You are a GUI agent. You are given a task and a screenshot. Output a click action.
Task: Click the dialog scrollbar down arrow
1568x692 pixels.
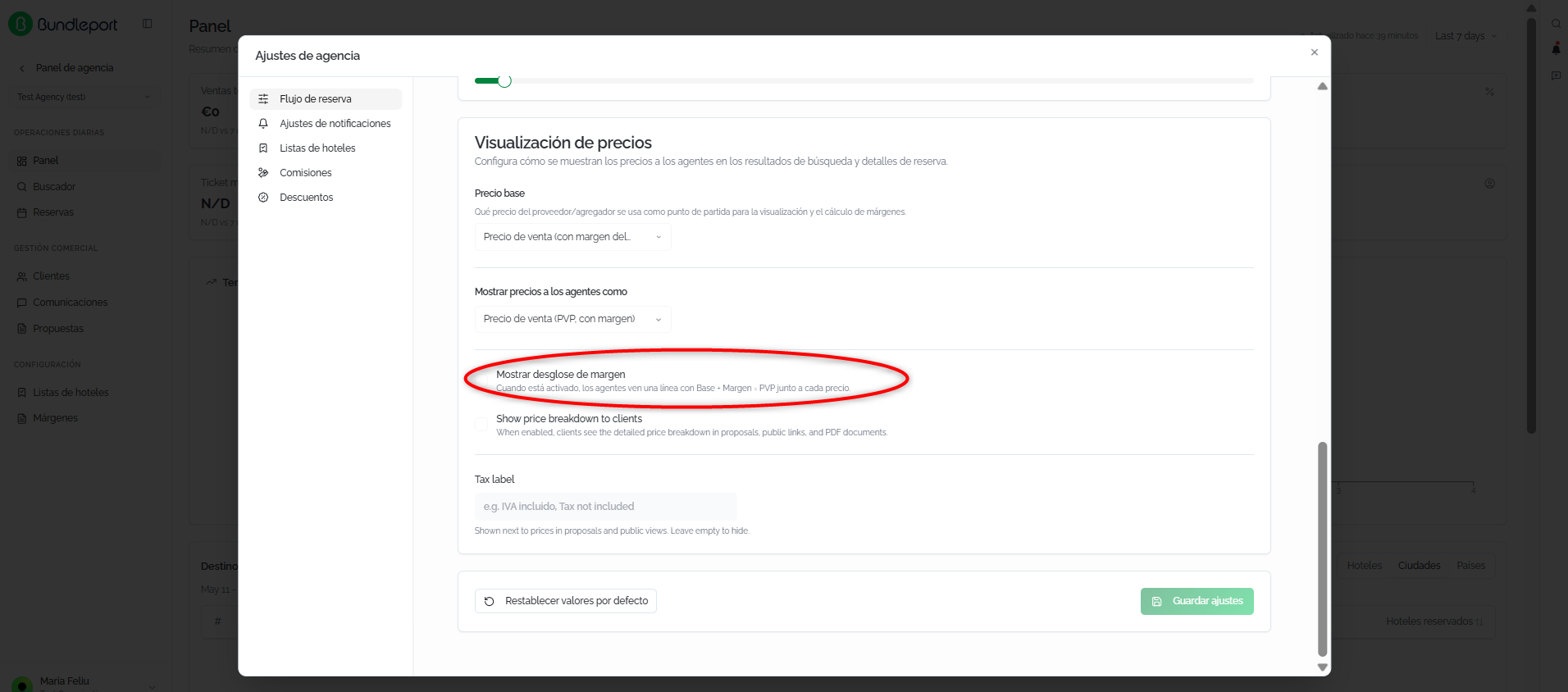(x=1322, y=667)
